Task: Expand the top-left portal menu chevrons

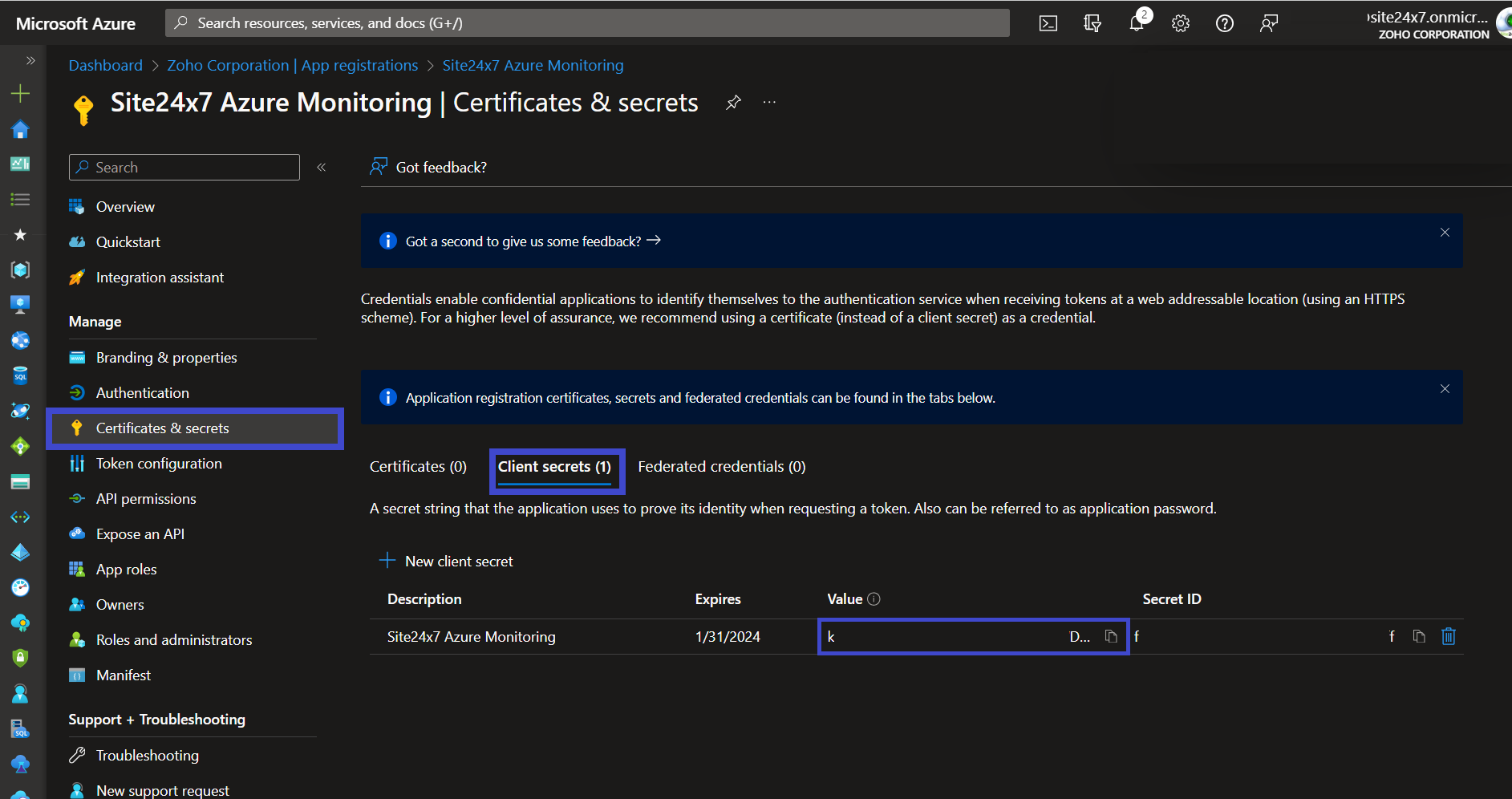Action: 30,60
